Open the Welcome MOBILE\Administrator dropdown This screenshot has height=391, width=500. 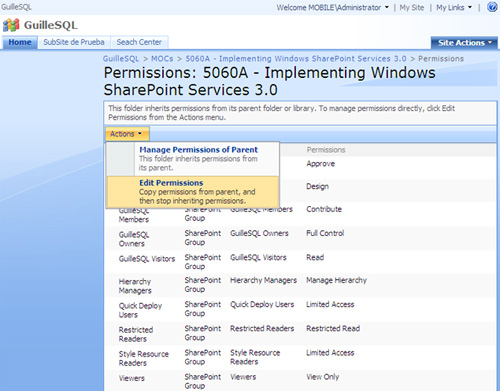(332, 7)
